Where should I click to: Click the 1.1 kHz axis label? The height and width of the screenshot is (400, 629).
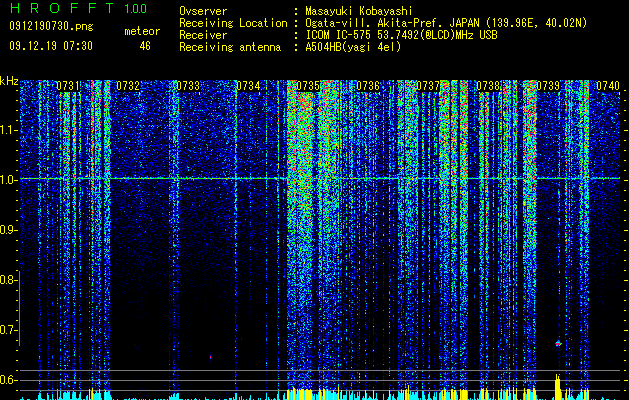(x=8, y=130)
